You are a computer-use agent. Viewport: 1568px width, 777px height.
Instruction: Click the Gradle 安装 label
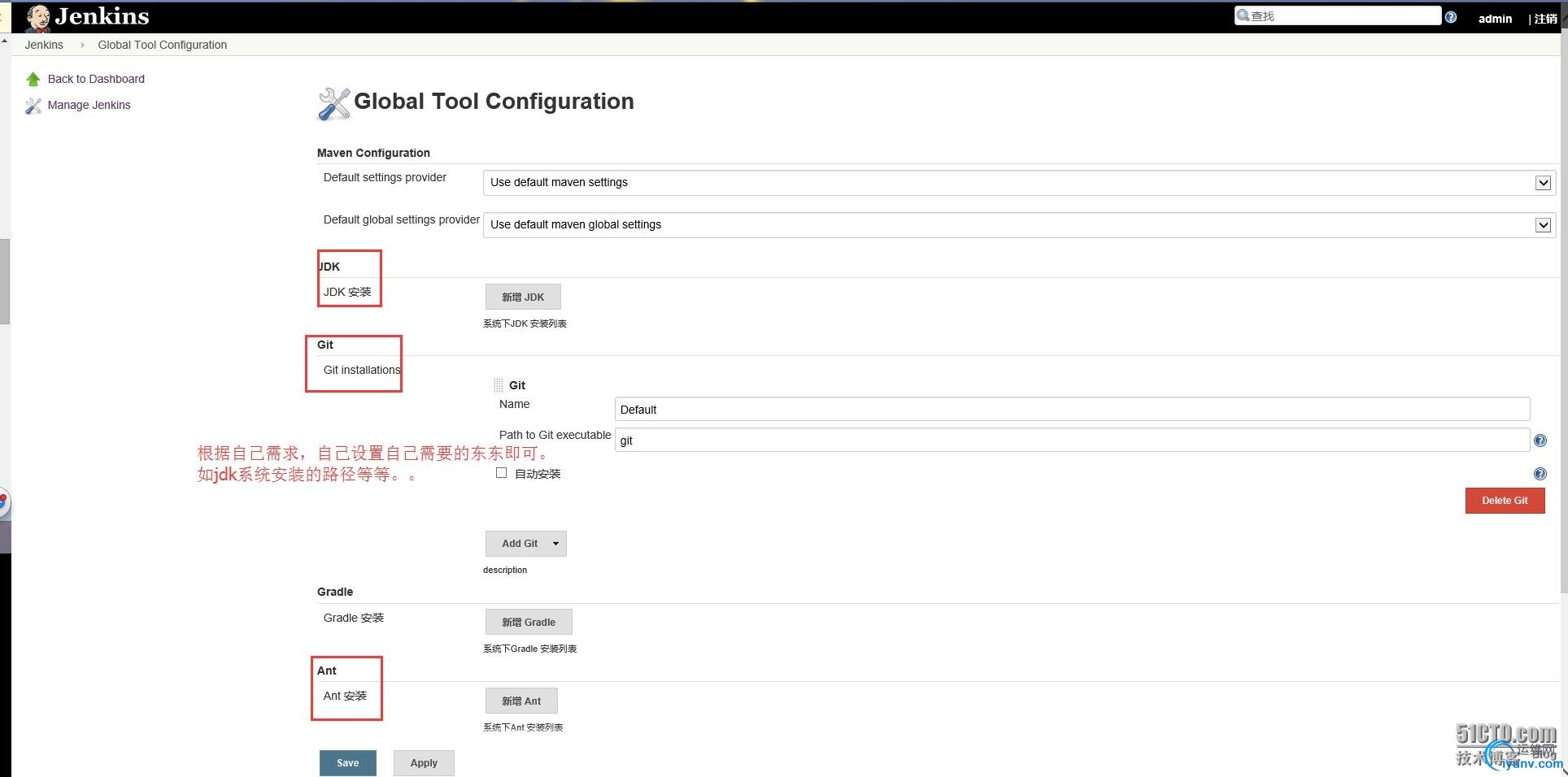click(x=354, y=618)
